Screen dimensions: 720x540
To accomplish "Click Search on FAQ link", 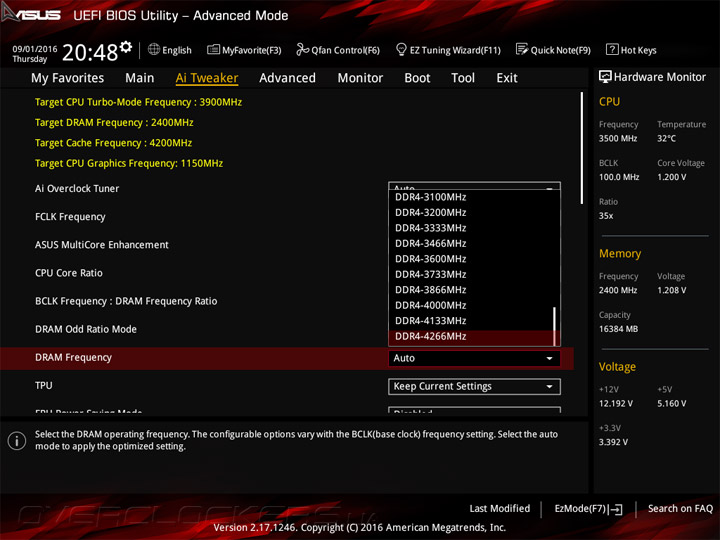I will 680,509.
